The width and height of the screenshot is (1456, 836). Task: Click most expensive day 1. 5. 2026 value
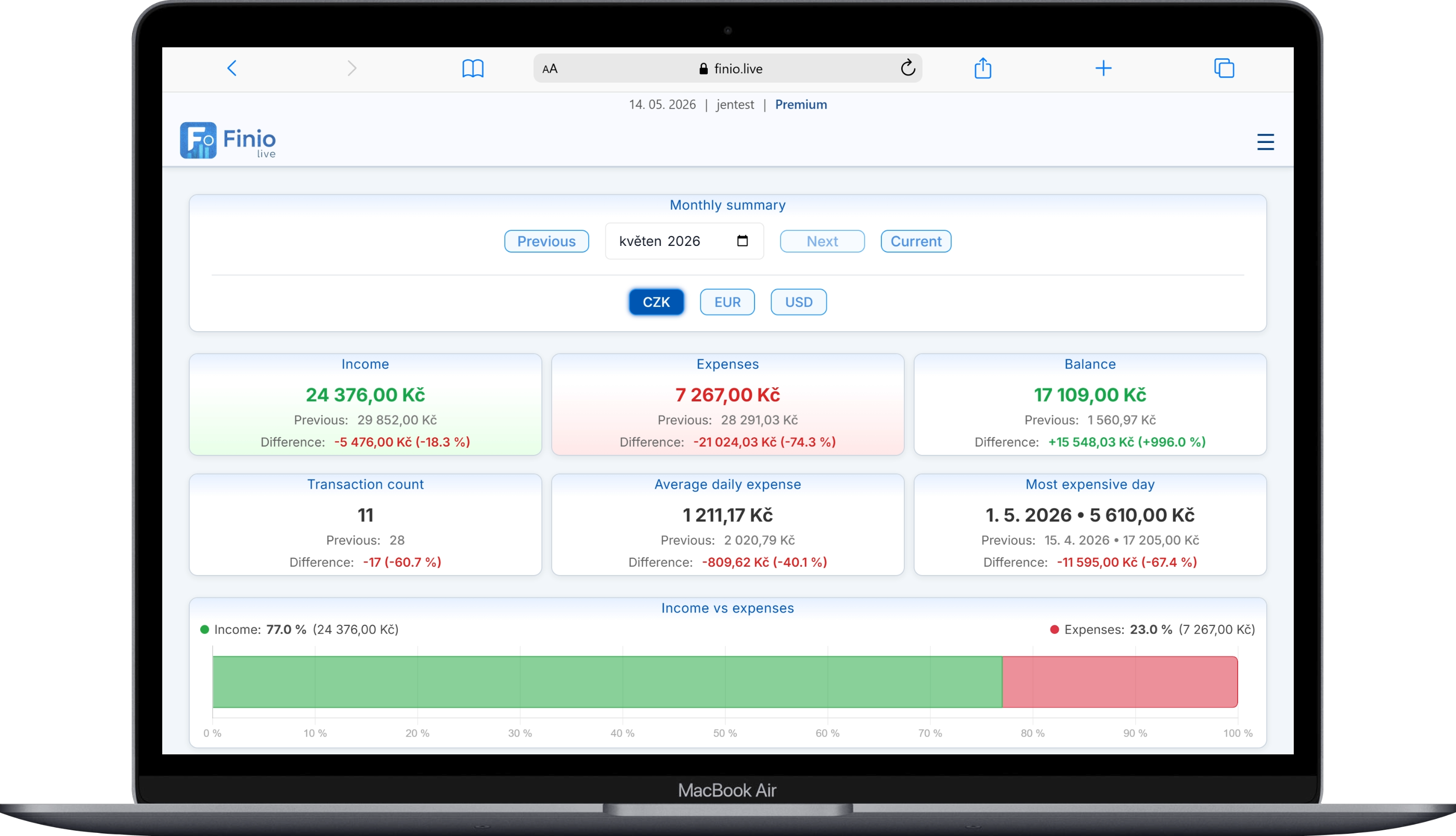coord(1090,515)
